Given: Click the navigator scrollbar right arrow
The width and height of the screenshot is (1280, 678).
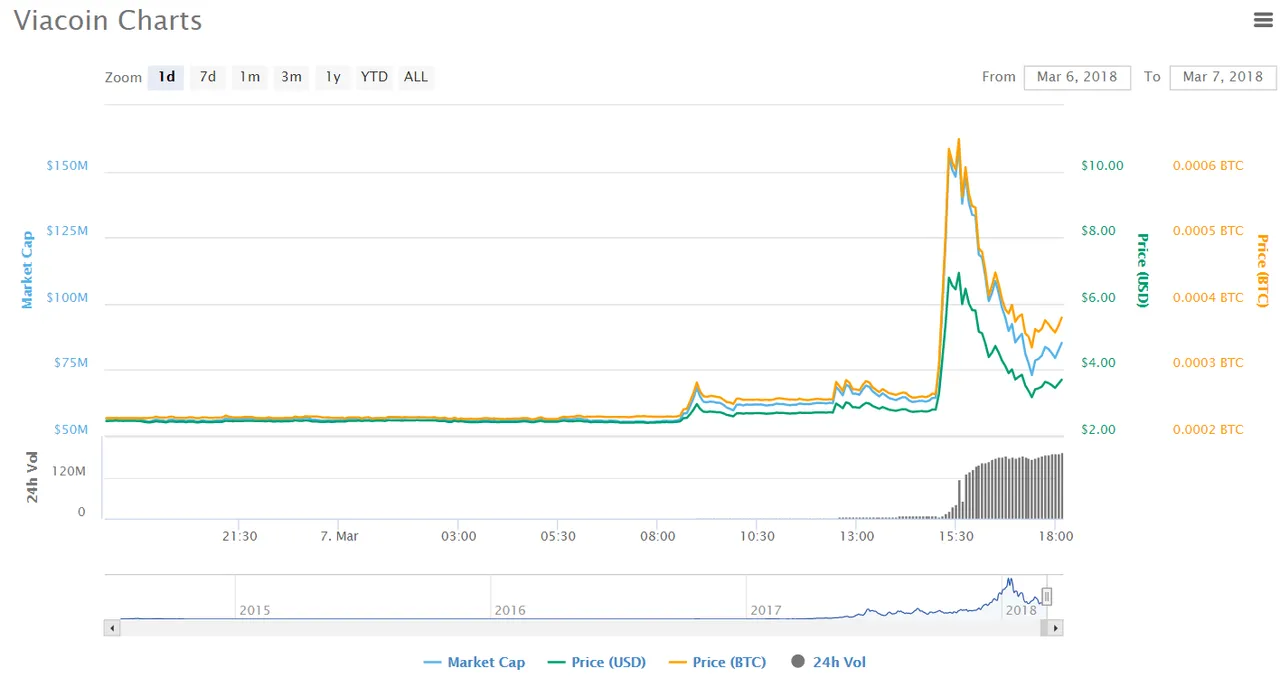Looking at the screenshot, I should [1056, 628].
